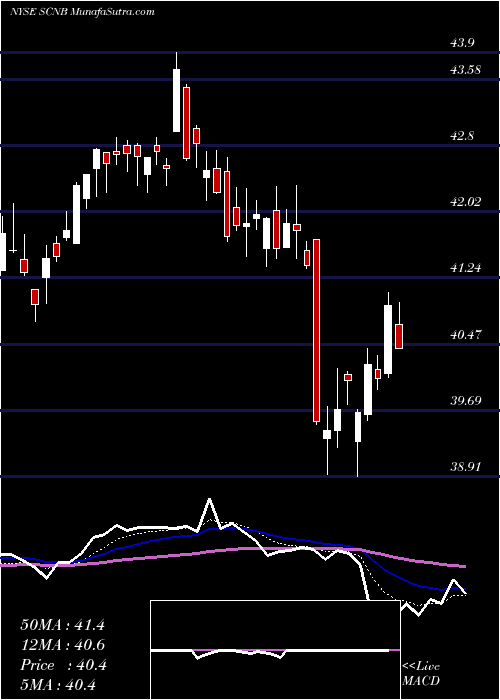Select the 41.24 price level label

click(x=466, y=268)
